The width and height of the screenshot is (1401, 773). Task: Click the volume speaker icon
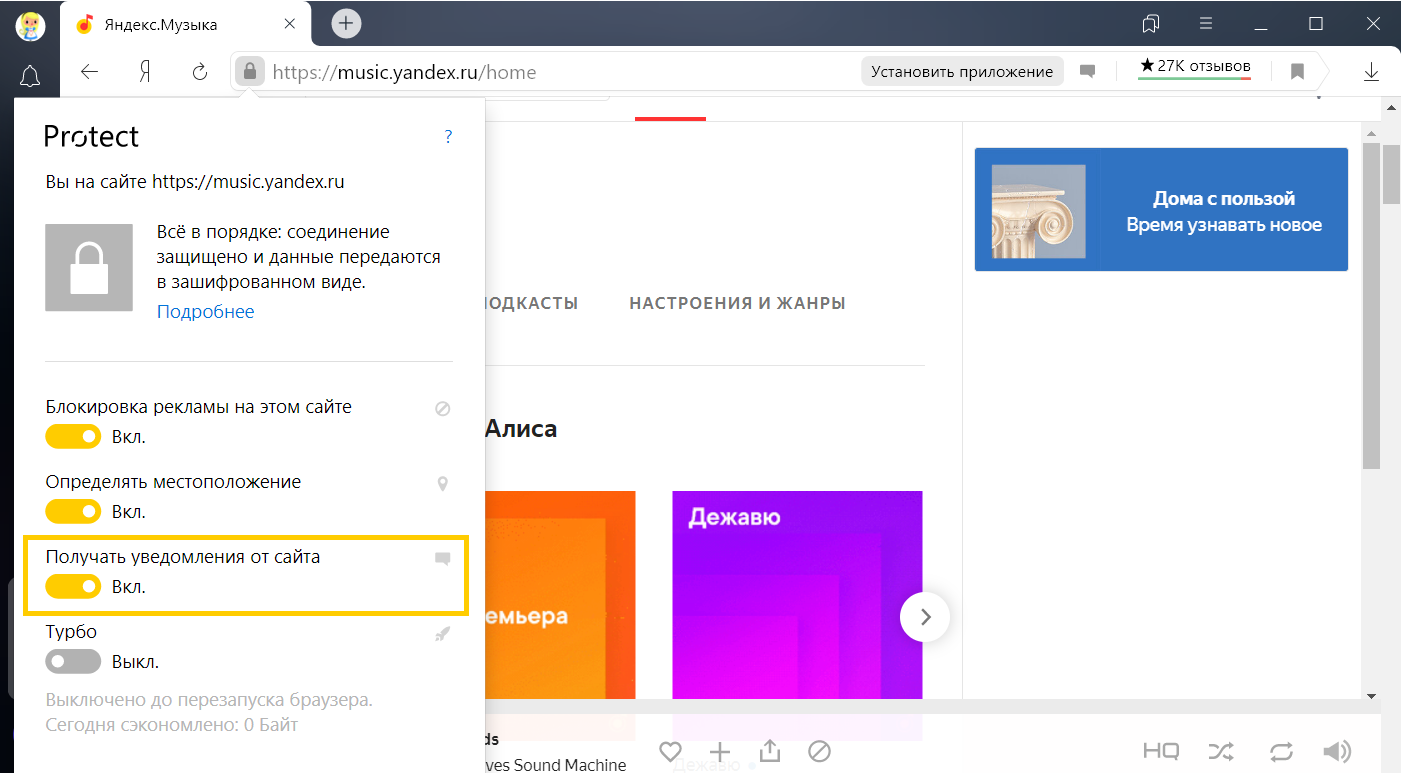[x=1336, y=751]
